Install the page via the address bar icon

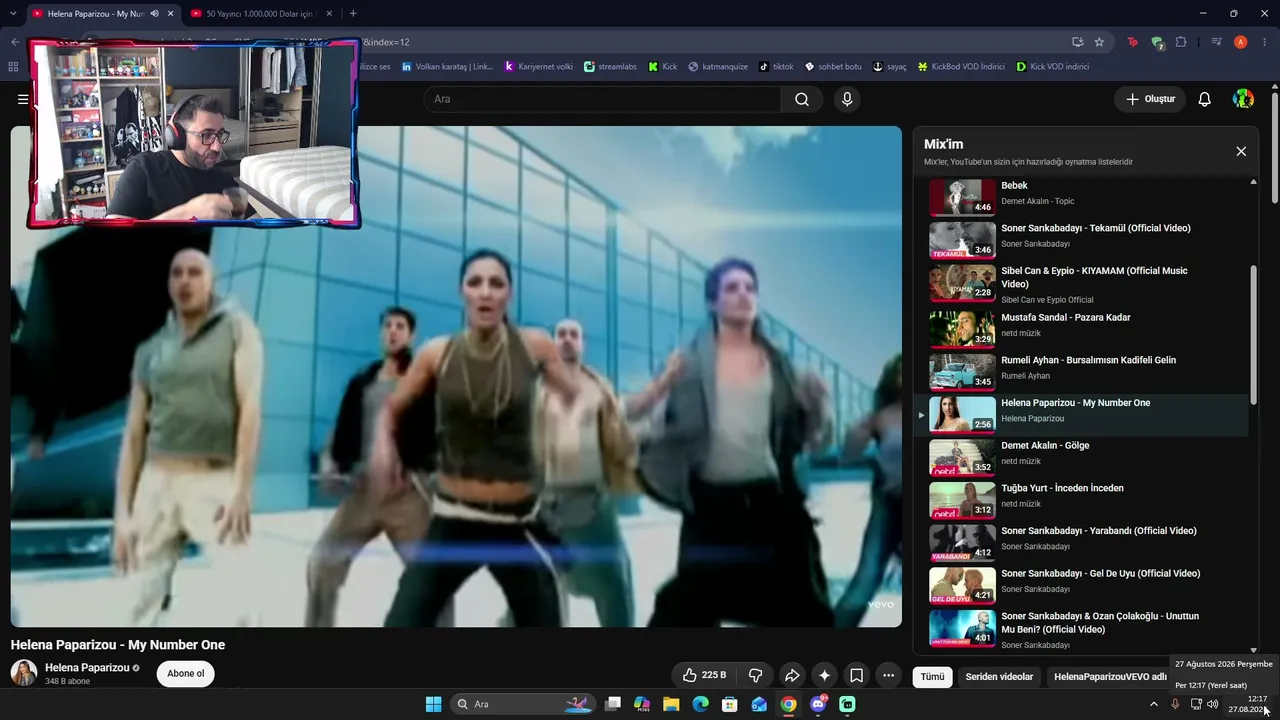[x=1077, y=42]
